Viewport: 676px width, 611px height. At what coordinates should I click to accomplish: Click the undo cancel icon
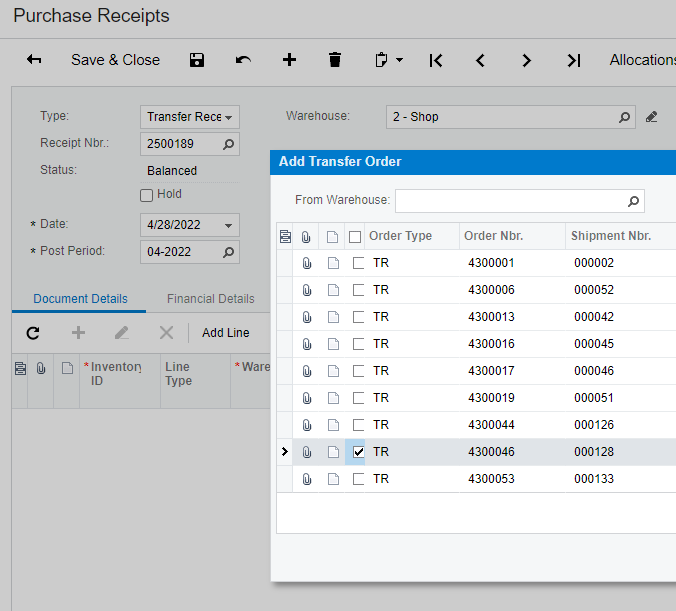pyautogui.click(x=243, y=60)
